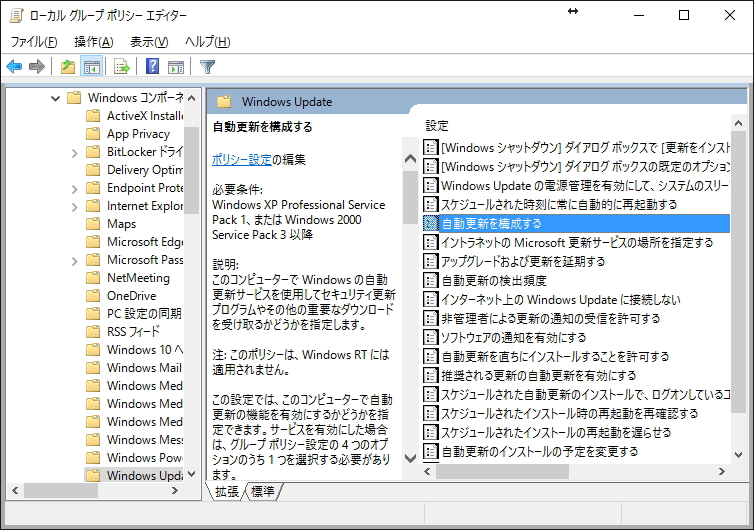Click the Windows Update header folder icon

pyautogui.click(x=224, y=102)
